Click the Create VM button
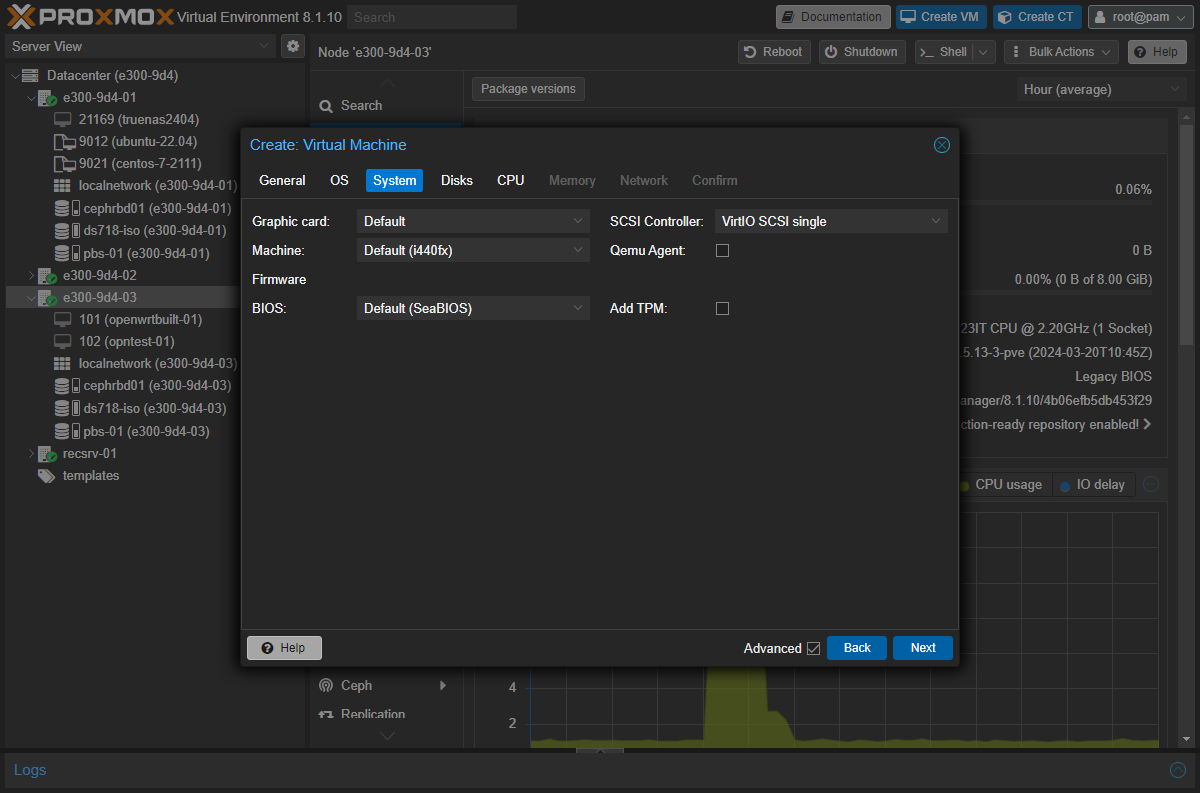 point(941,17)
